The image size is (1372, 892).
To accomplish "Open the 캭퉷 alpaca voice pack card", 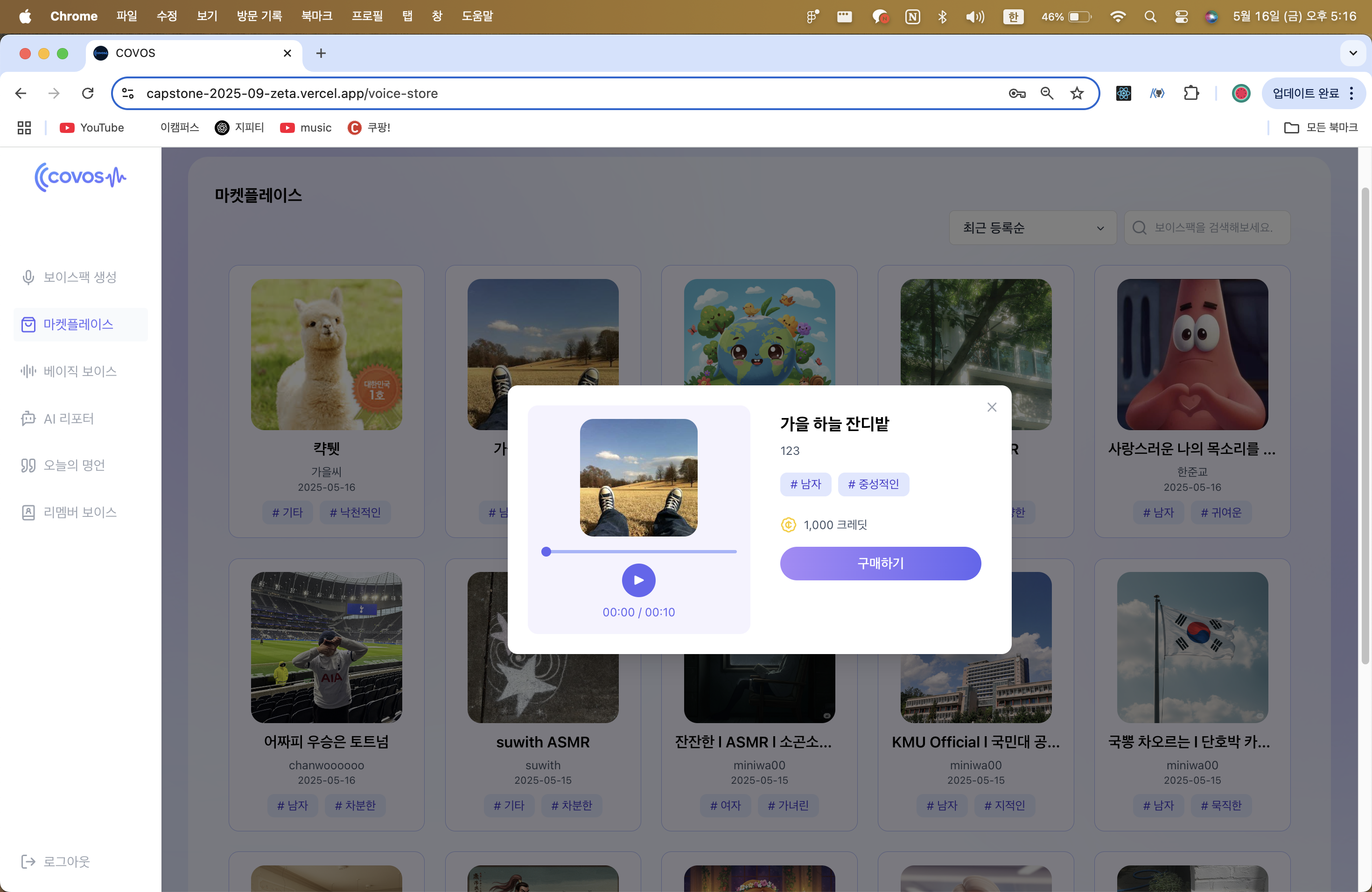I will (x=326, y=401).
